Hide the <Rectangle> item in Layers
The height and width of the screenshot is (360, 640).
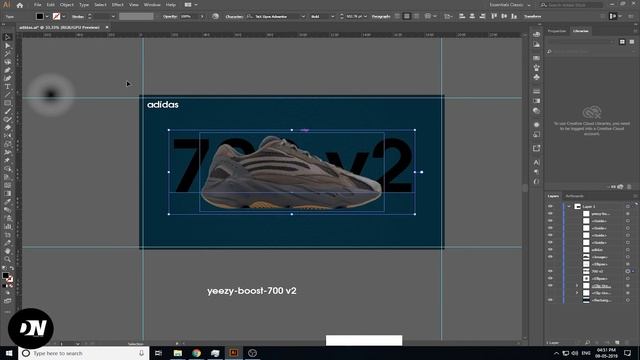click(550, 300)
